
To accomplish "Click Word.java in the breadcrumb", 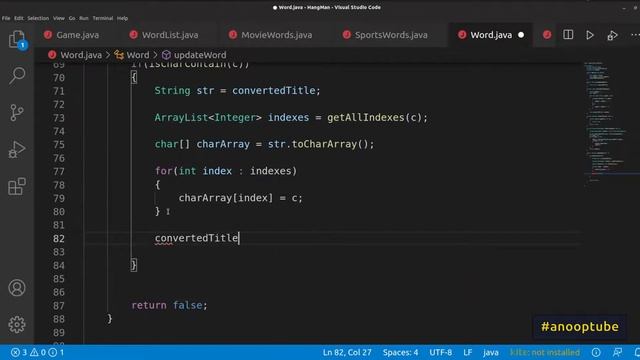I will pyautogui.click(x=81, y=55).
